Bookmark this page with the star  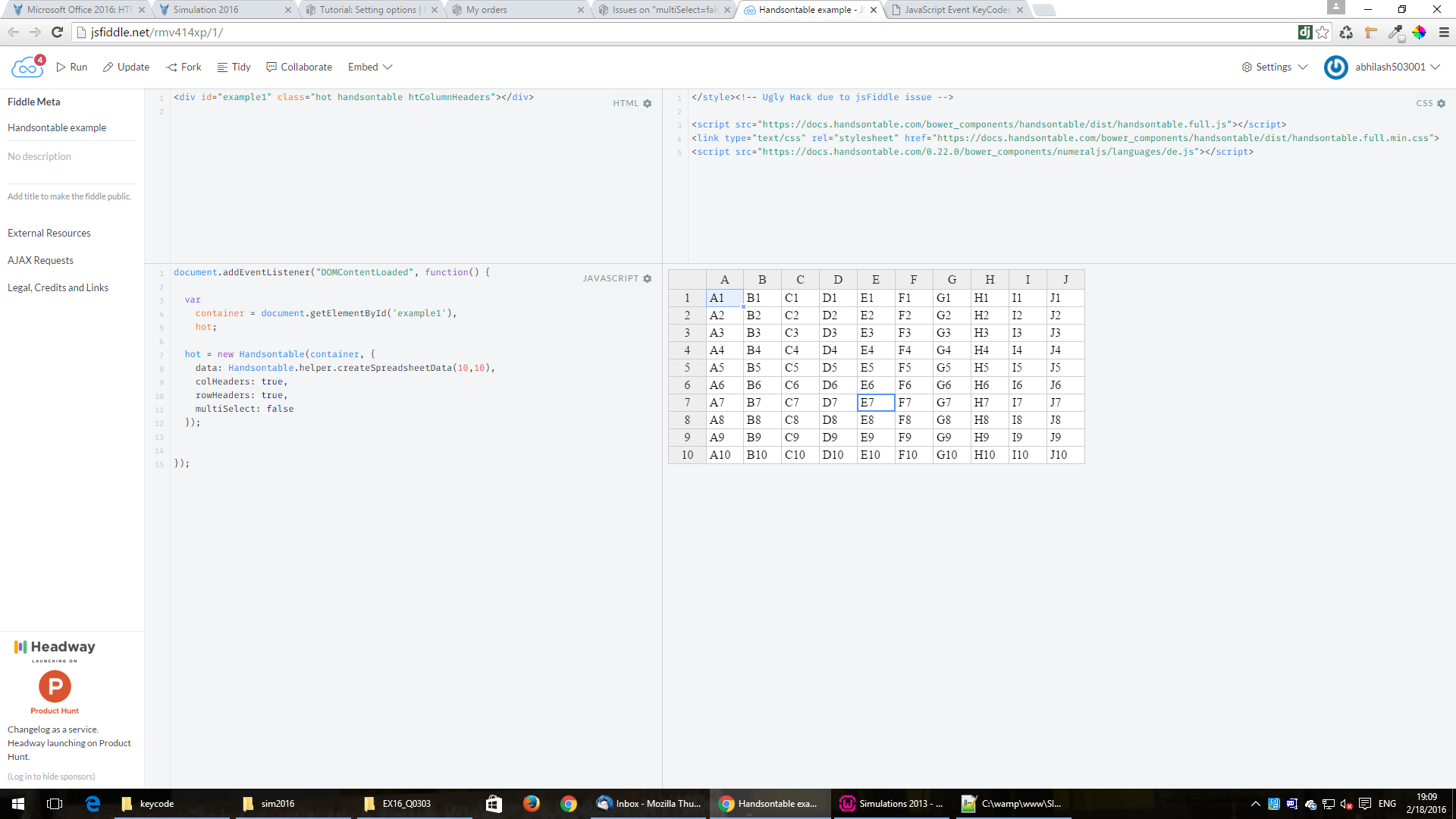[x=1323, y=32]
